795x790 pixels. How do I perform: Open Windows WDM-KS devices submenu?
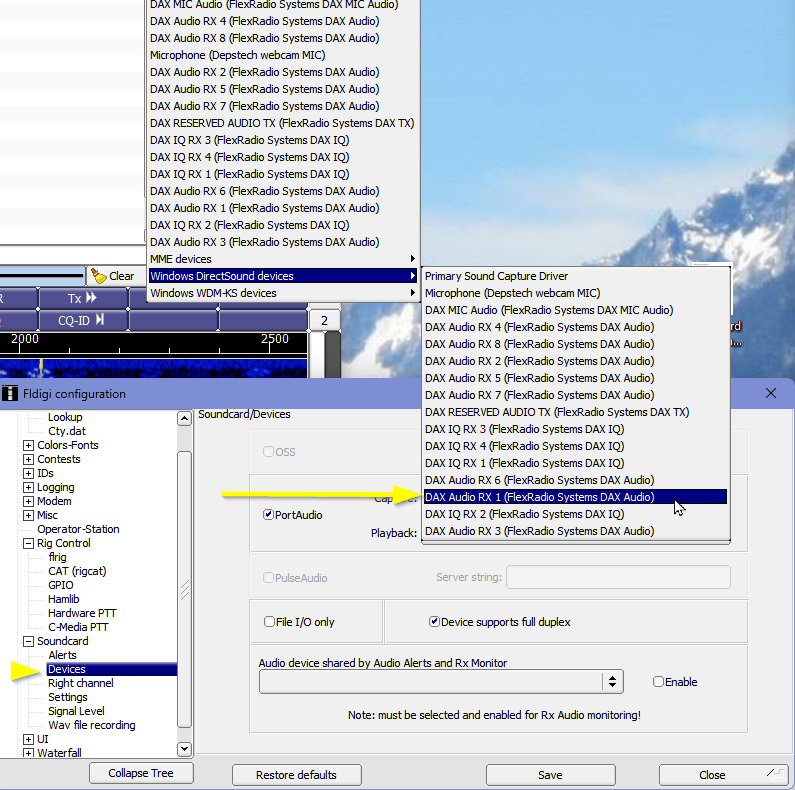click(283, 293)
